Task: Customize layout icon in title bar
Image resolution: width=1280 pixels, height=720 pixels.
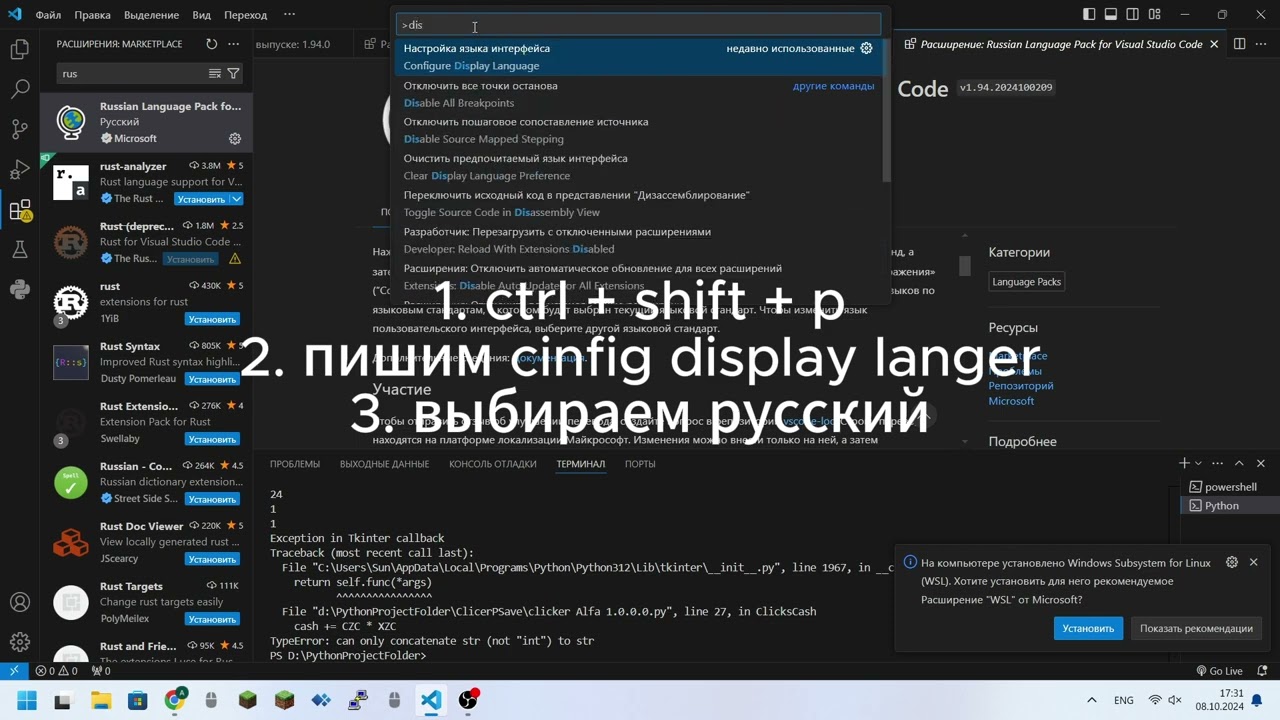Action: tap(1155, 15)
